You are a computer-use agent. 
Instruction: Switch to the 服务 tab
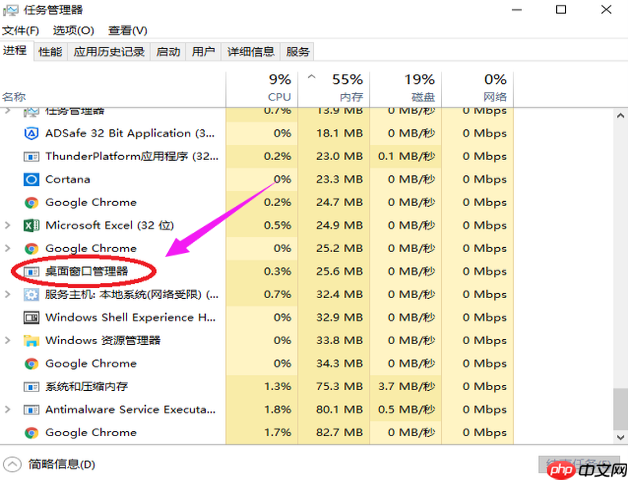pos(297,52)
